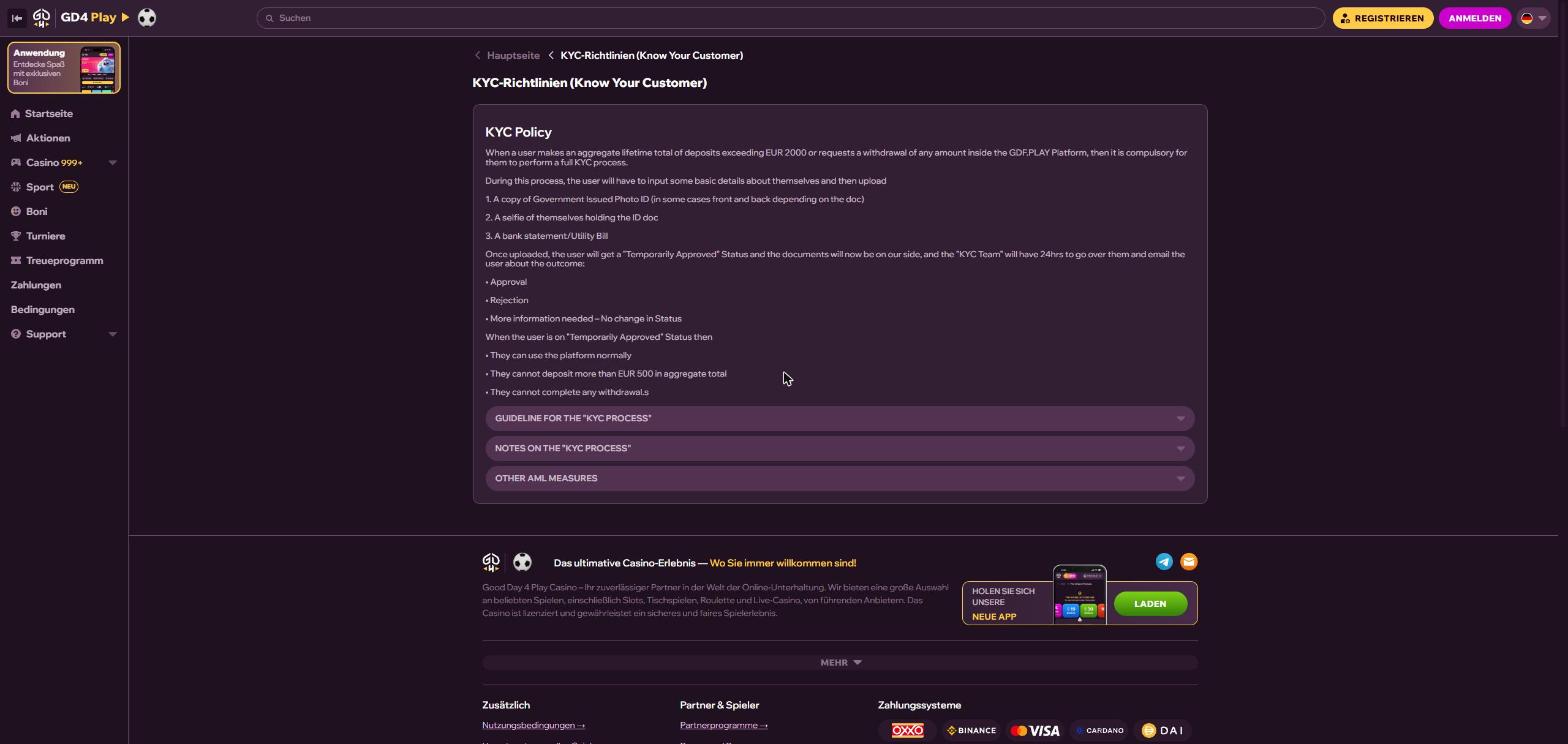Click the megaphone icon beside Aktionen
This screenshot has height=744, width=1568.
(x=16, y=138)
